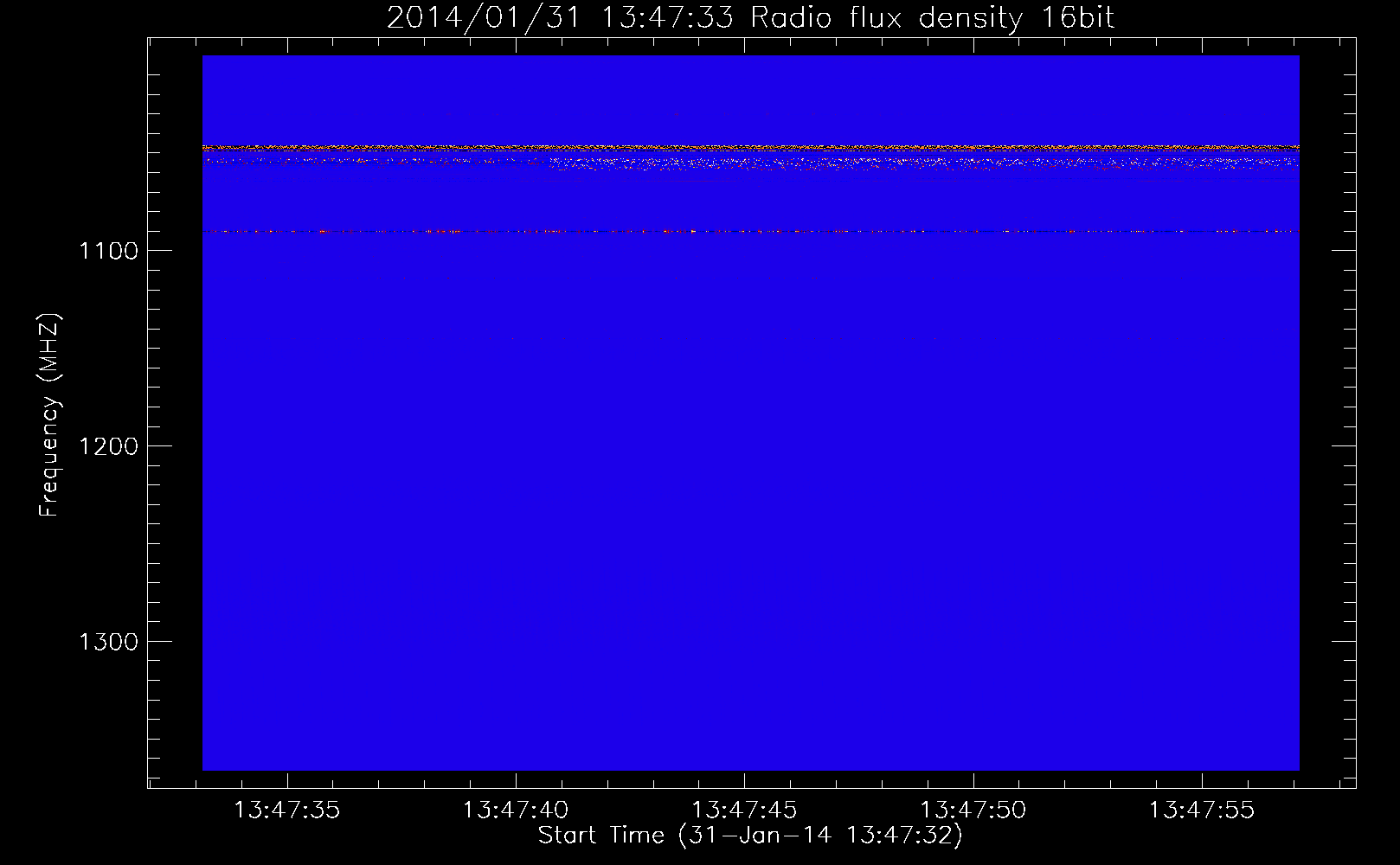The width and height of the screenshot is (1400, 865).
Task: Click the frequency axis label 1200
Action: coord(109,446)
